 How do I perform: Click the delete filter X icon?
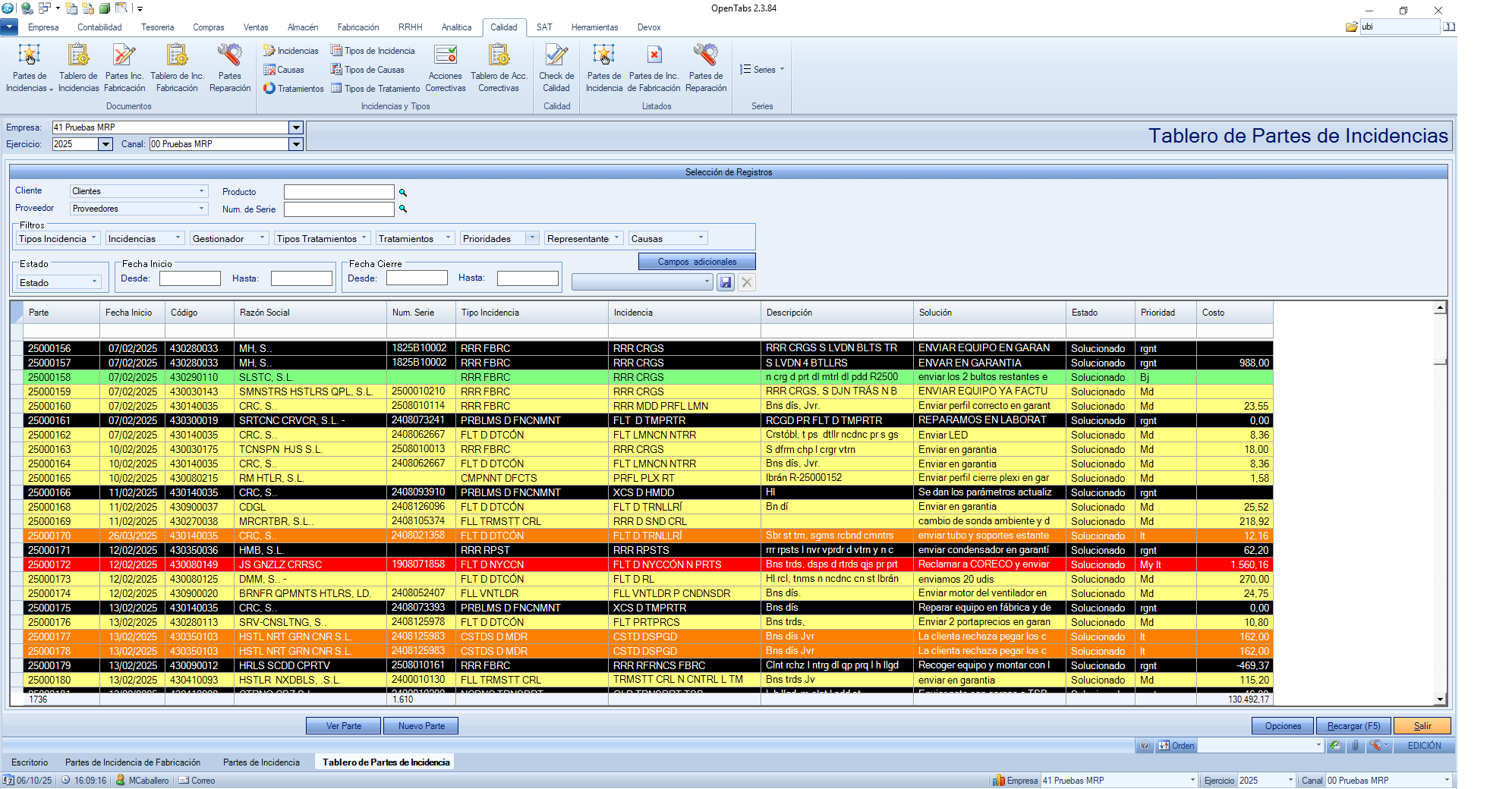click(747, 282)
